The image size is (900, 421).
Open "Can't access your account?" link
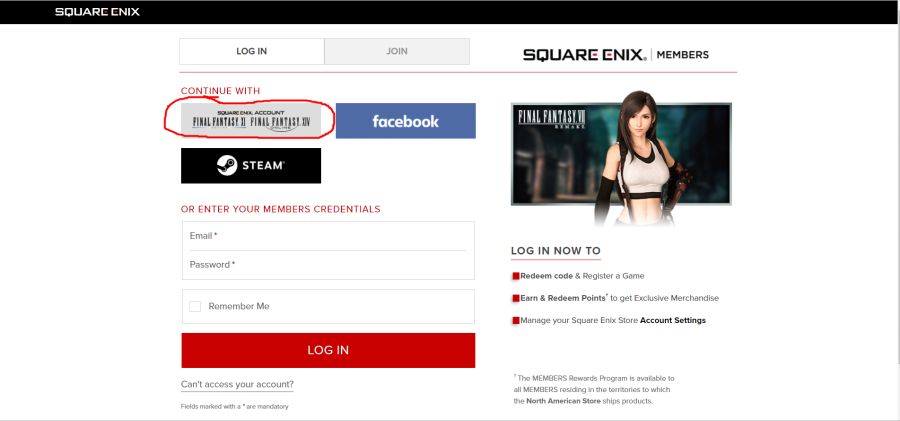[237, 384]
